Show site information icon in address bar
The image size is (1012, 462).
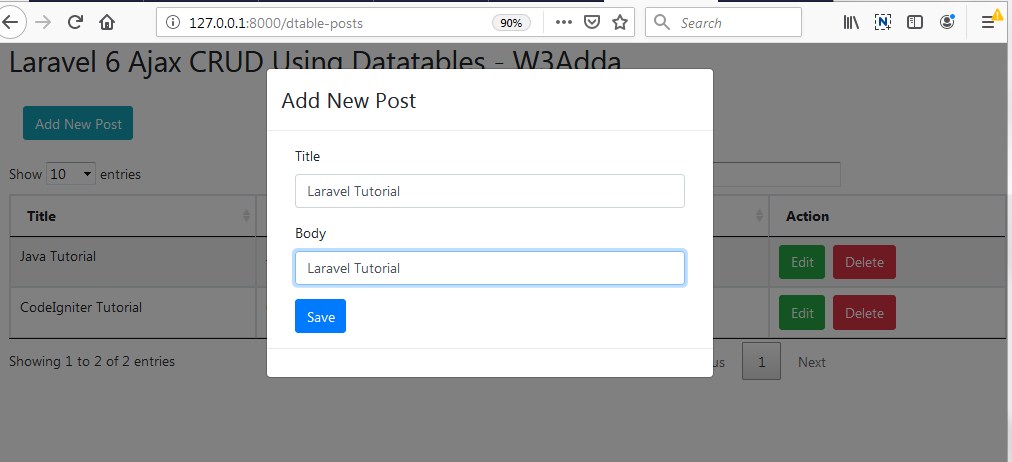(x=172, y=23)
